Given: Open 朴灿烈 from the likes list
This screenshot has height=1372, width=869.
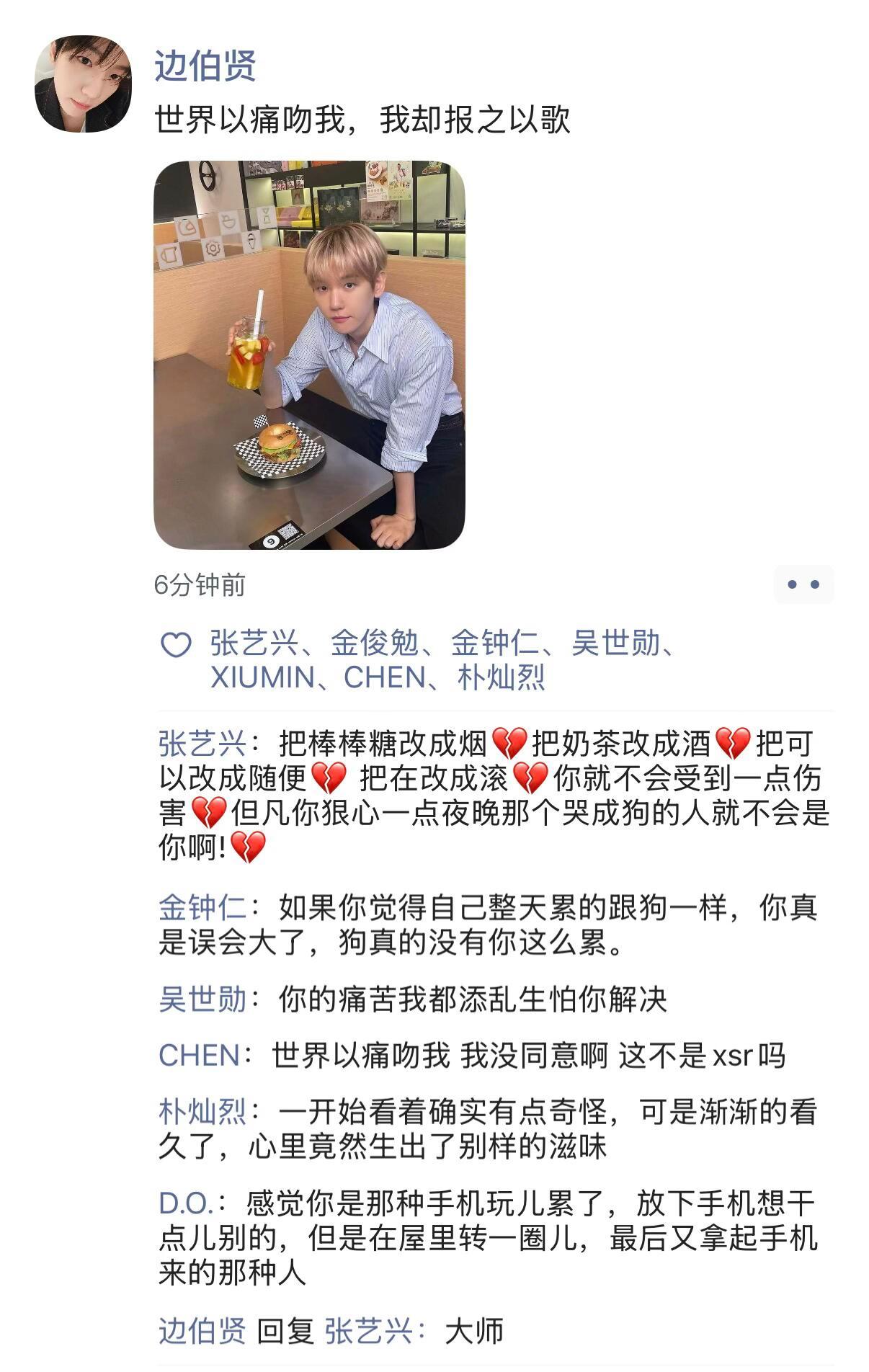Looking at the screenshot, I should click(x=502, y=677).
